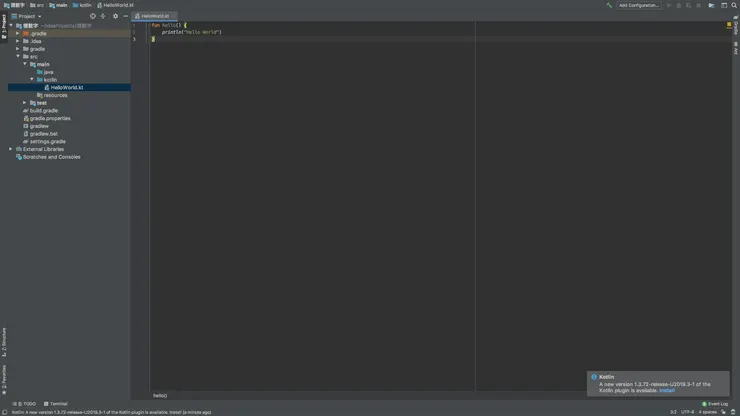The image size is (740, 416).
Task: Click kotlin in the breadcrumb bar
Action: pos(82,5)
